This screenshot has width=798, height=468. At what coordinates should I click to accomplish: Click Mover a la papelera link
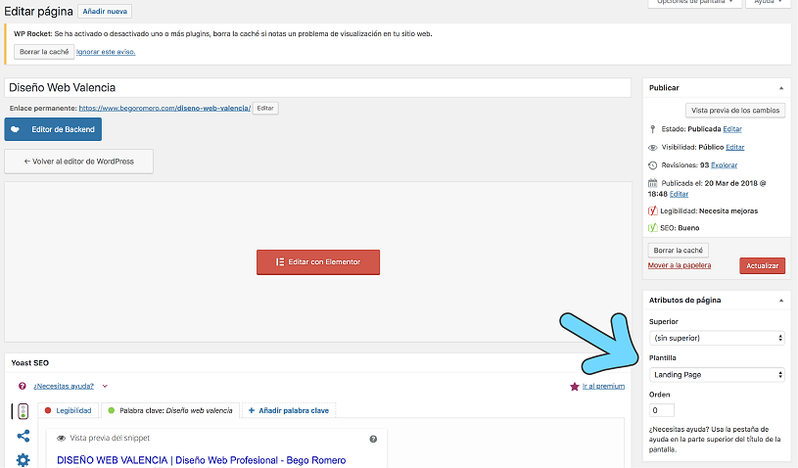click(x=679, y=266)
